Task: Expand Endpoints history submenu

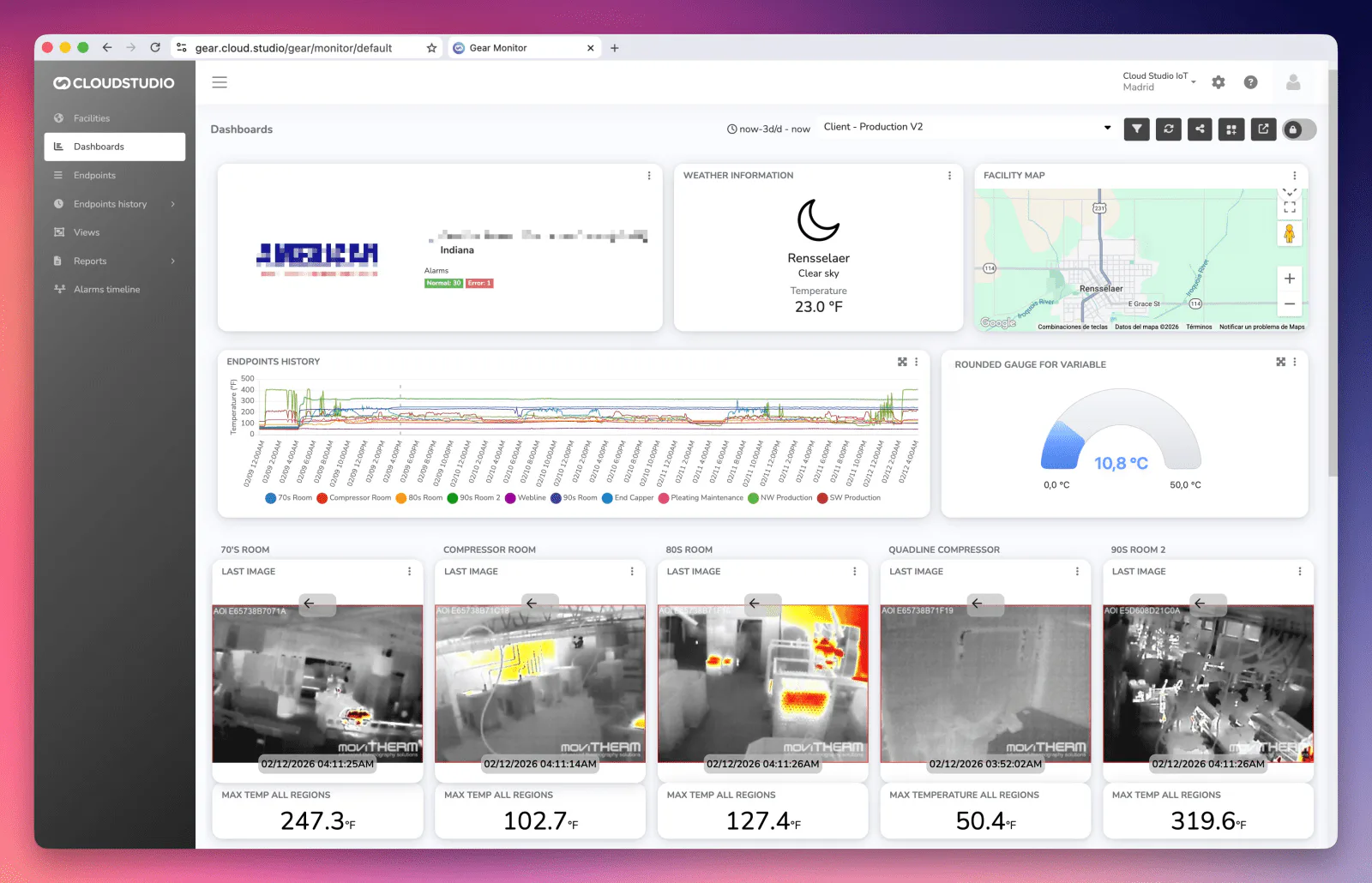Action: point(115,204)
